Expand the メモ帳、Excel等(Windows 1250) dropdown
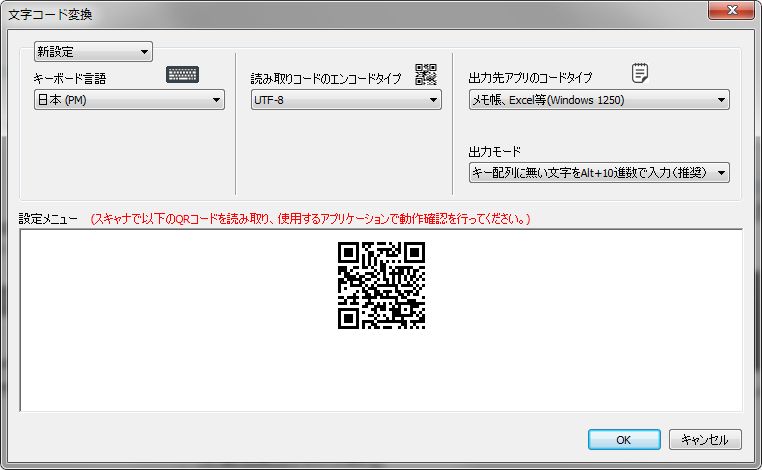 [x=598, y=100]
